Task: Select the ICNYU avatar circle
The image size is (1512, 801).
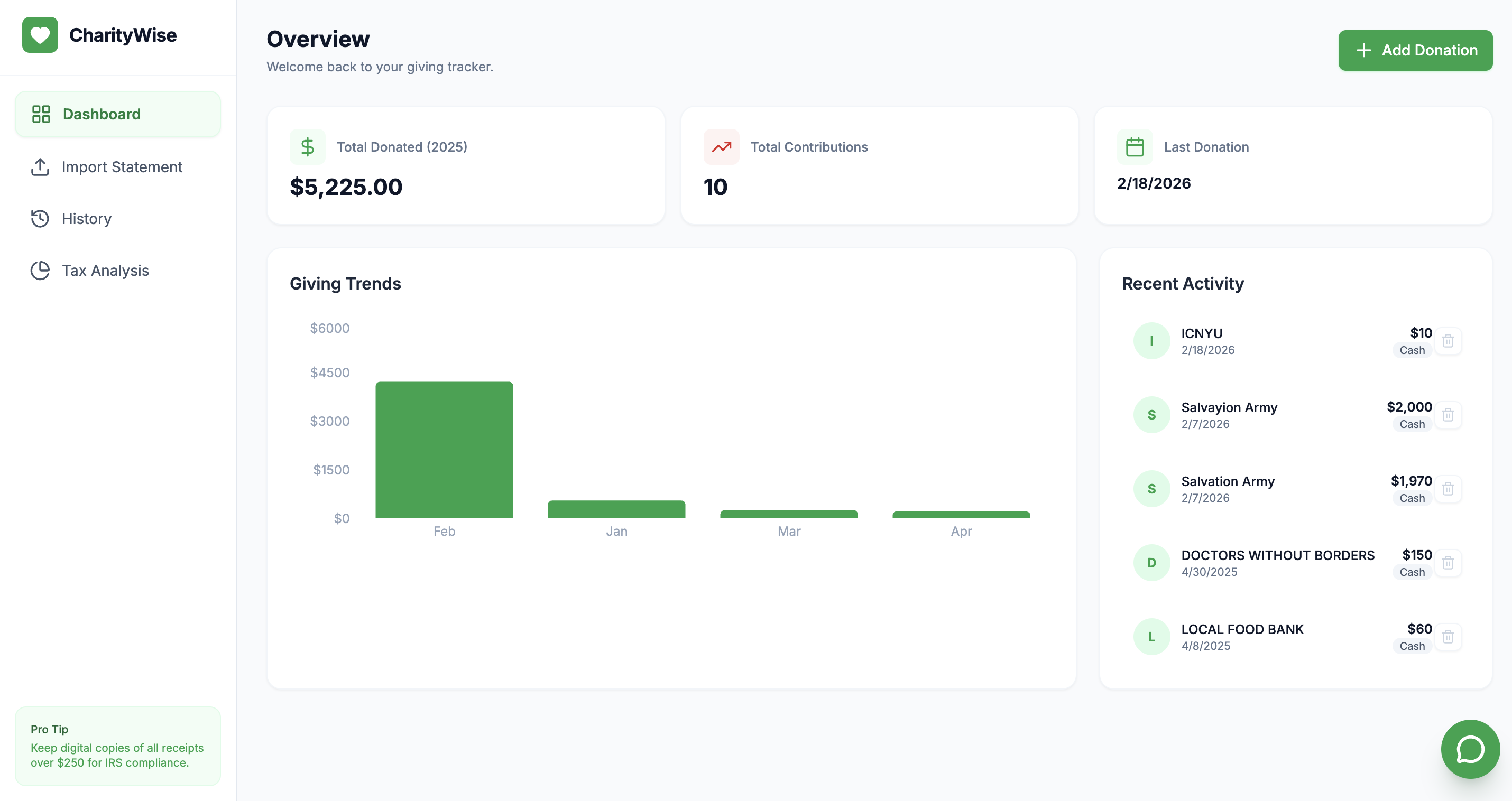Action: tap(1151, 341)
